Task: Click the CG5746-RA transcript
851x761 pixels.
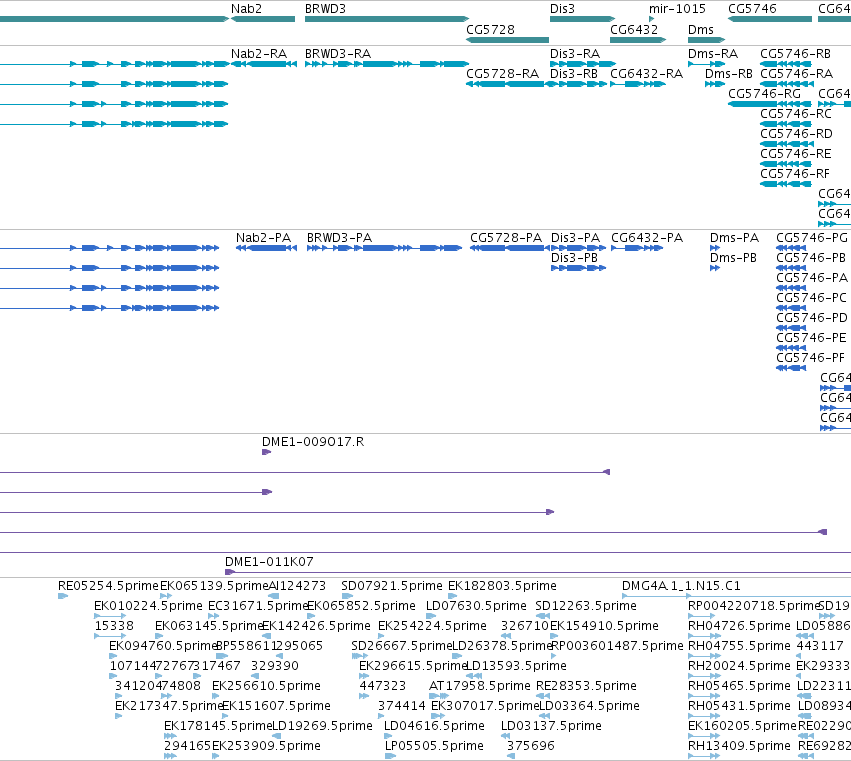Action: [x=787, y=84]
